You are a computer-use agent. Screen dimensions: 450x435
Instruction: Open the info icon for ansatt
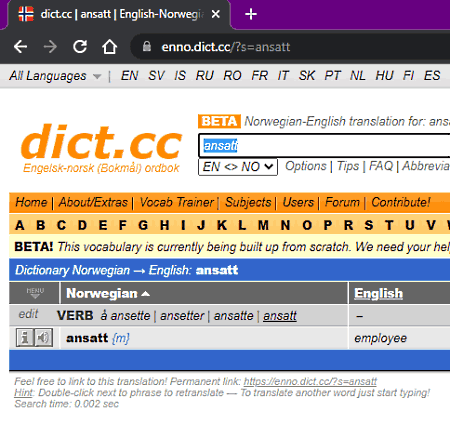25,338
